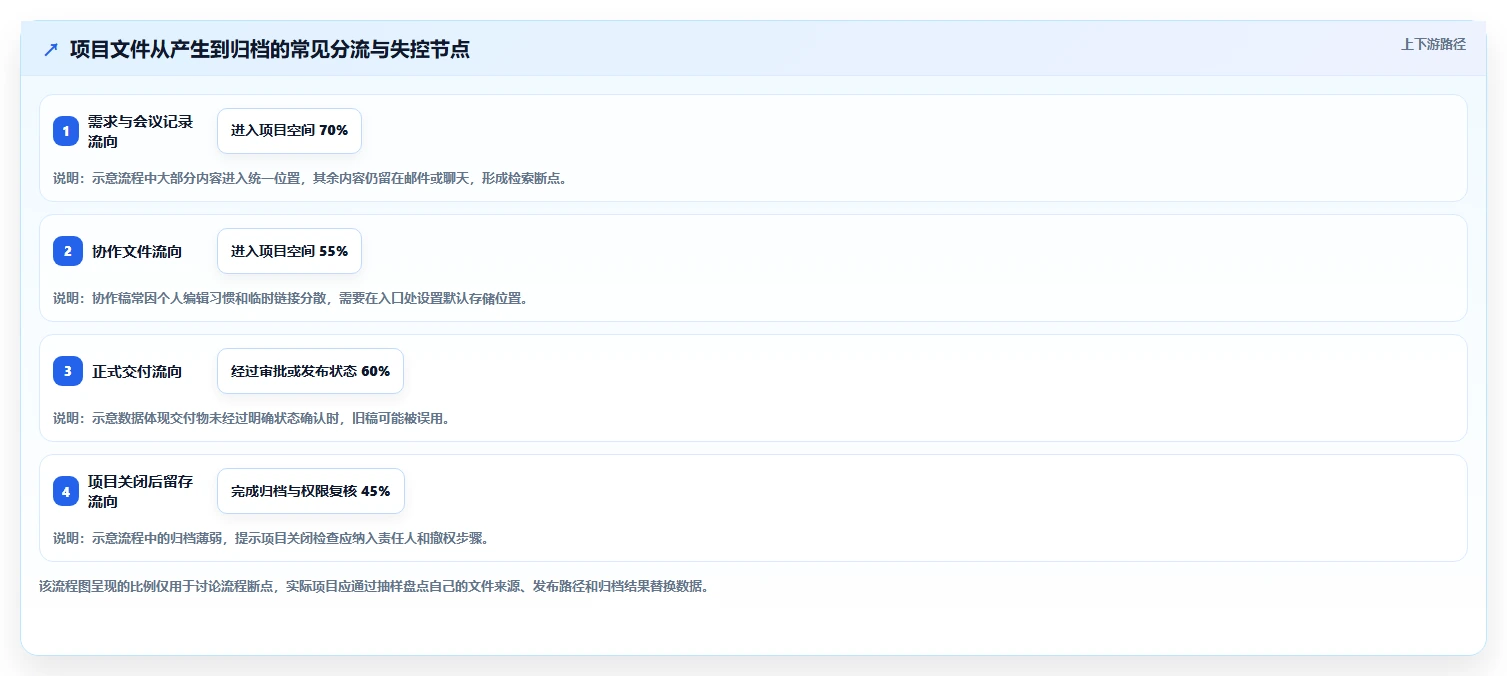The image size is (1507, 676).
Task: Click the note mentioning 责任人和撤权步骤
Action: coord(271,538)
